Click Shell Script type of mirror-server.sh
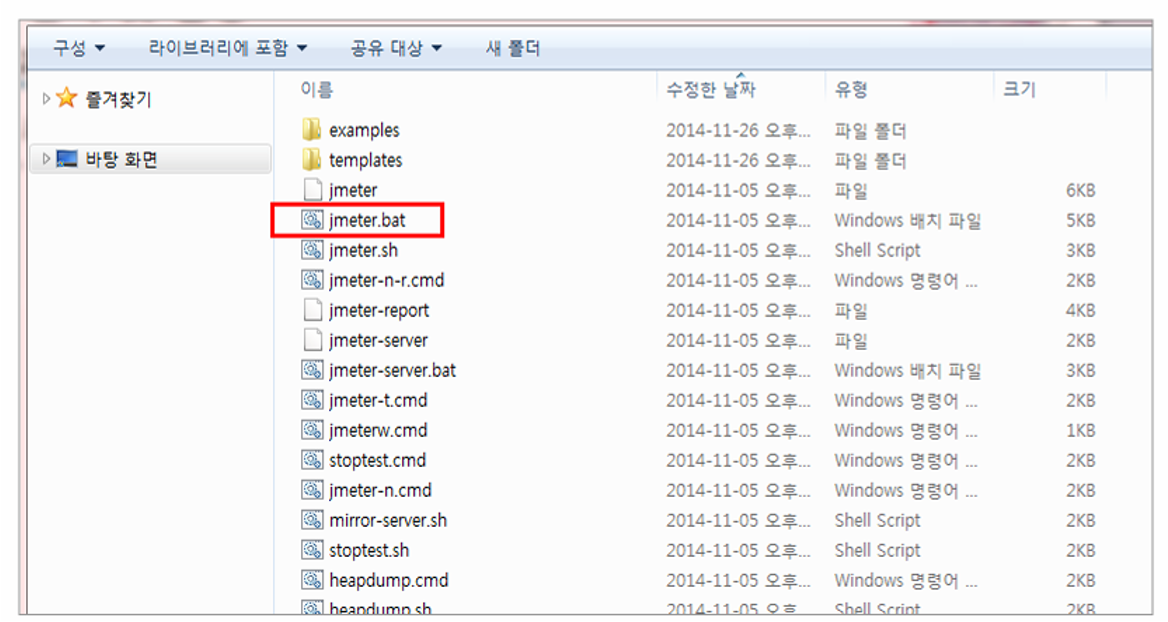Screen dimensions: 1168x622 pos(877,520)
